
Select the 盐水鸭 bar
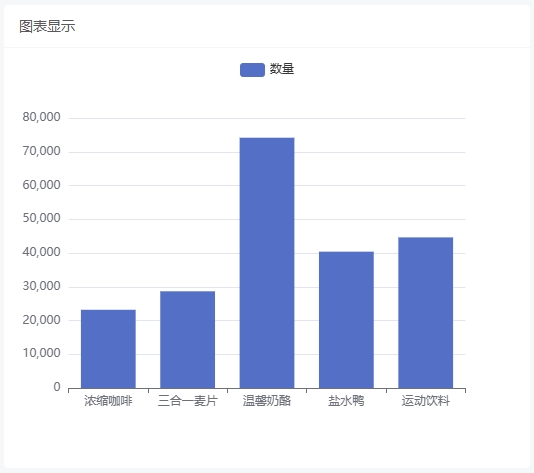(x=346, y=320)
